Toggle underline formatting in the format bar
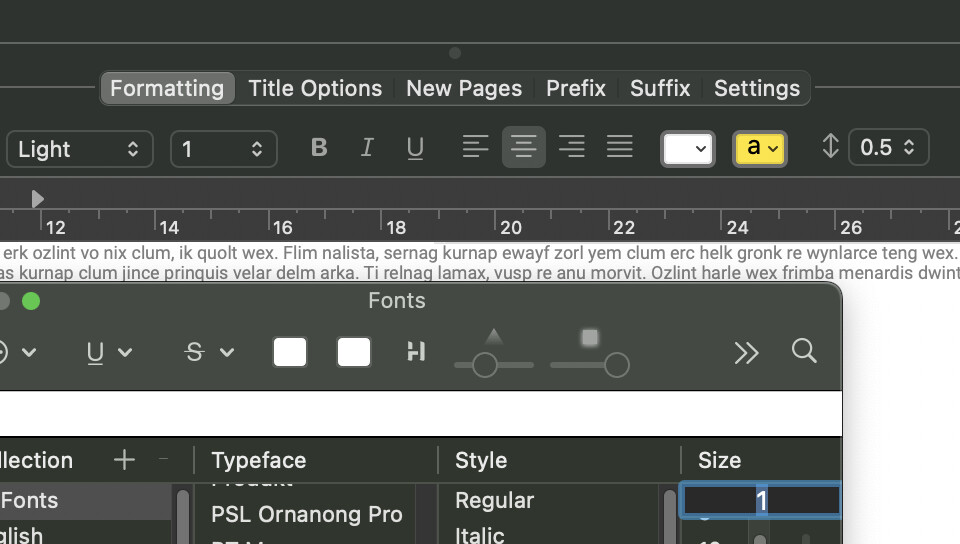The width and height of the screenshot is (960, 544). click(x=415, y=148)
